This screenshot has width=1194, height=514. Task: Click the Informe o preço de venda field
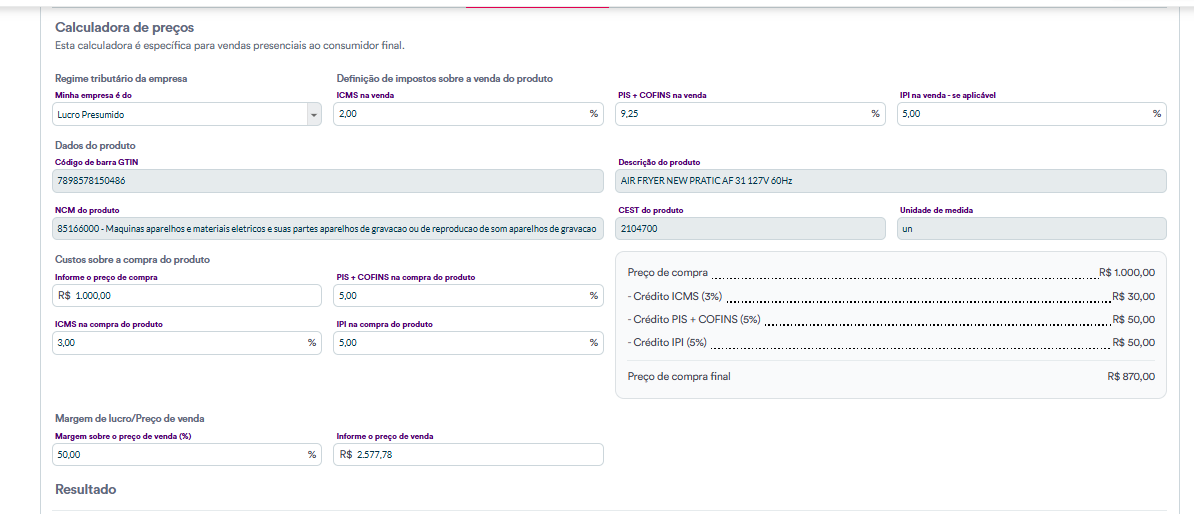pyautogui.click(x=468, y=455)
